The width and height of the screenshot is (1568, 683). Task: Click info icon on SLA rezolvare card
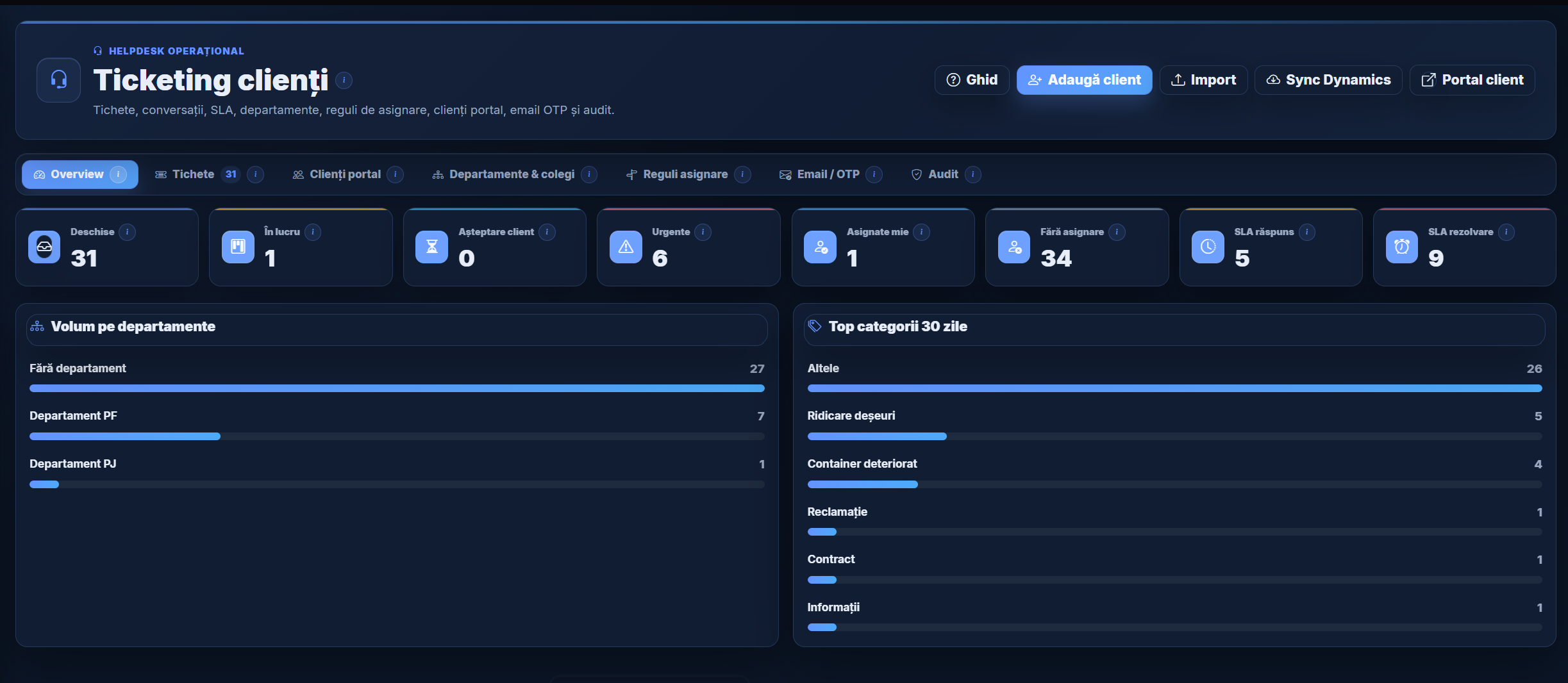click(1506, 232)
